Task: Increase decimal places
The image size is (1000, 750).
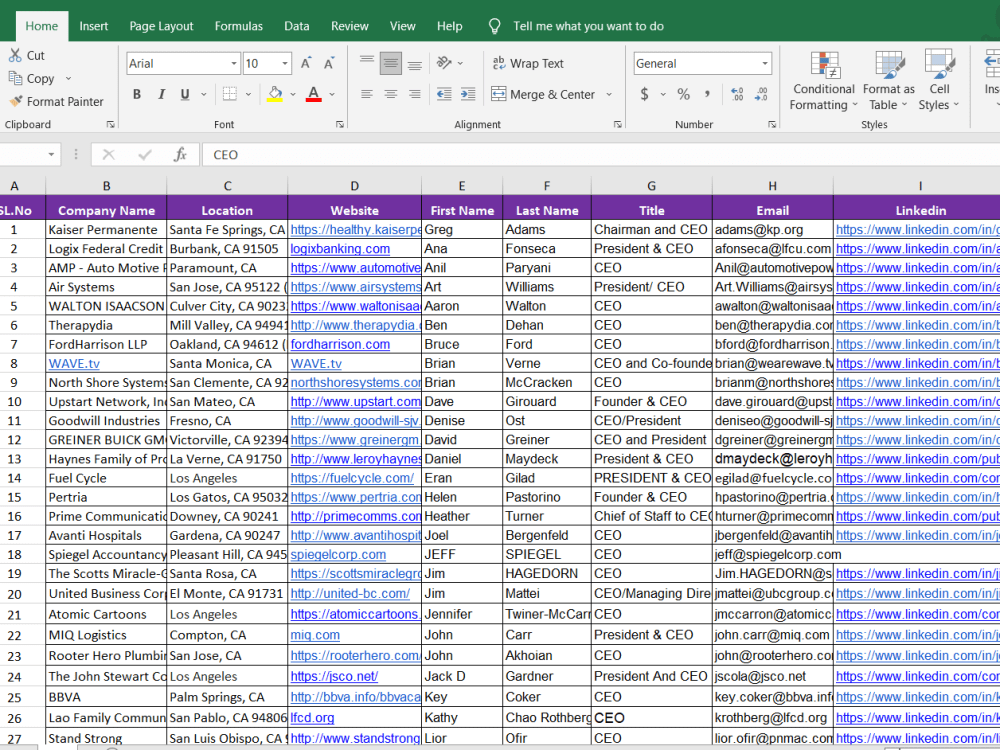Action: click(737, 94)
